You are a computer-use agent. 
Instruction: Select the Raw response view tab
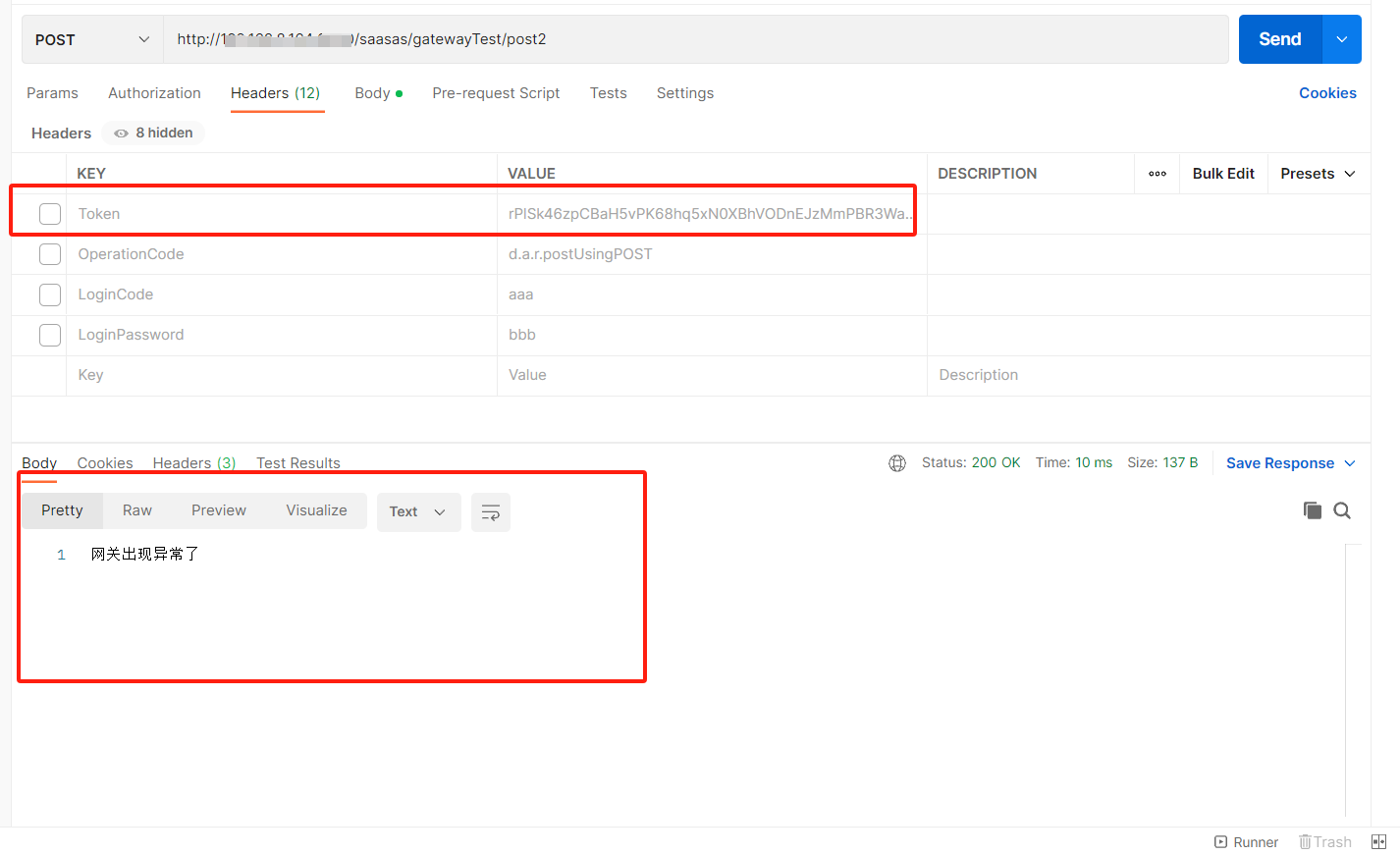pyautogui.click(x=137, y=510)
